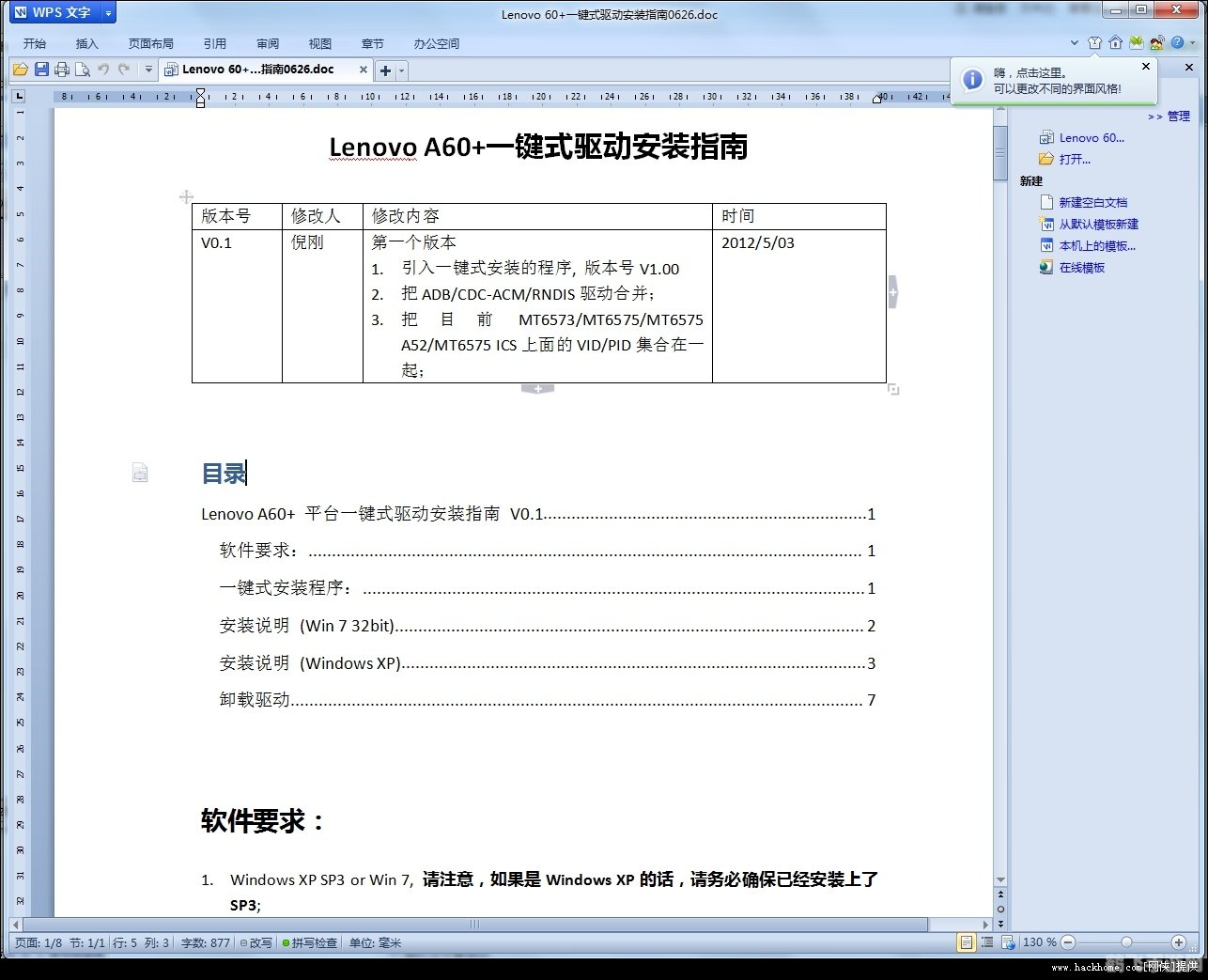Collapse the ribbon with the chevron icon
Image resolution: width=1208 pixels, height=980 pixels.
pos(1075,43)
